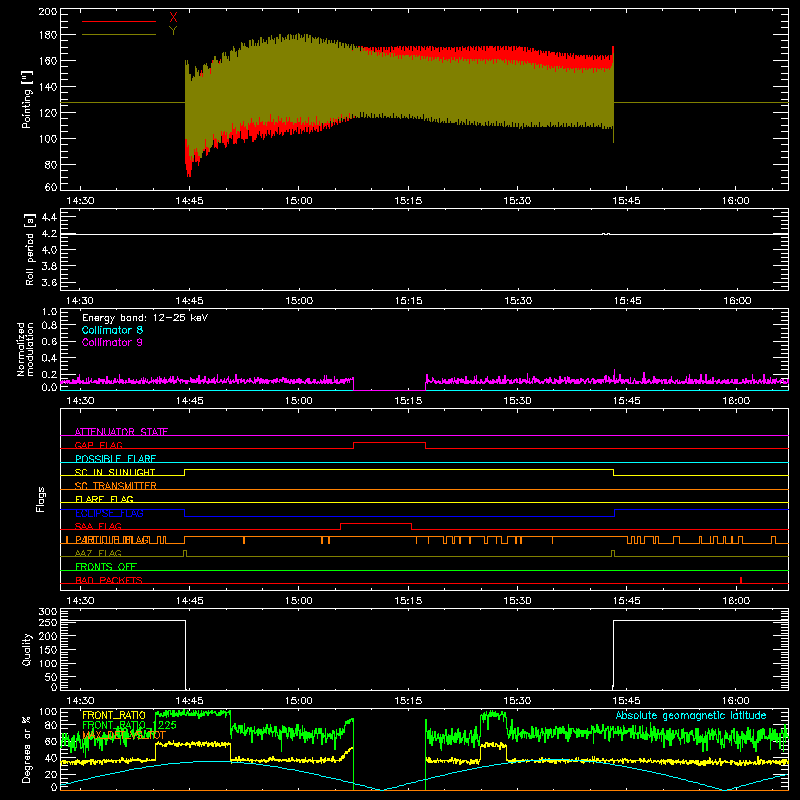Select the 'Normalized modulation' axis title
The height and width of the screenshot is (800, 800).
pos(25,349)
